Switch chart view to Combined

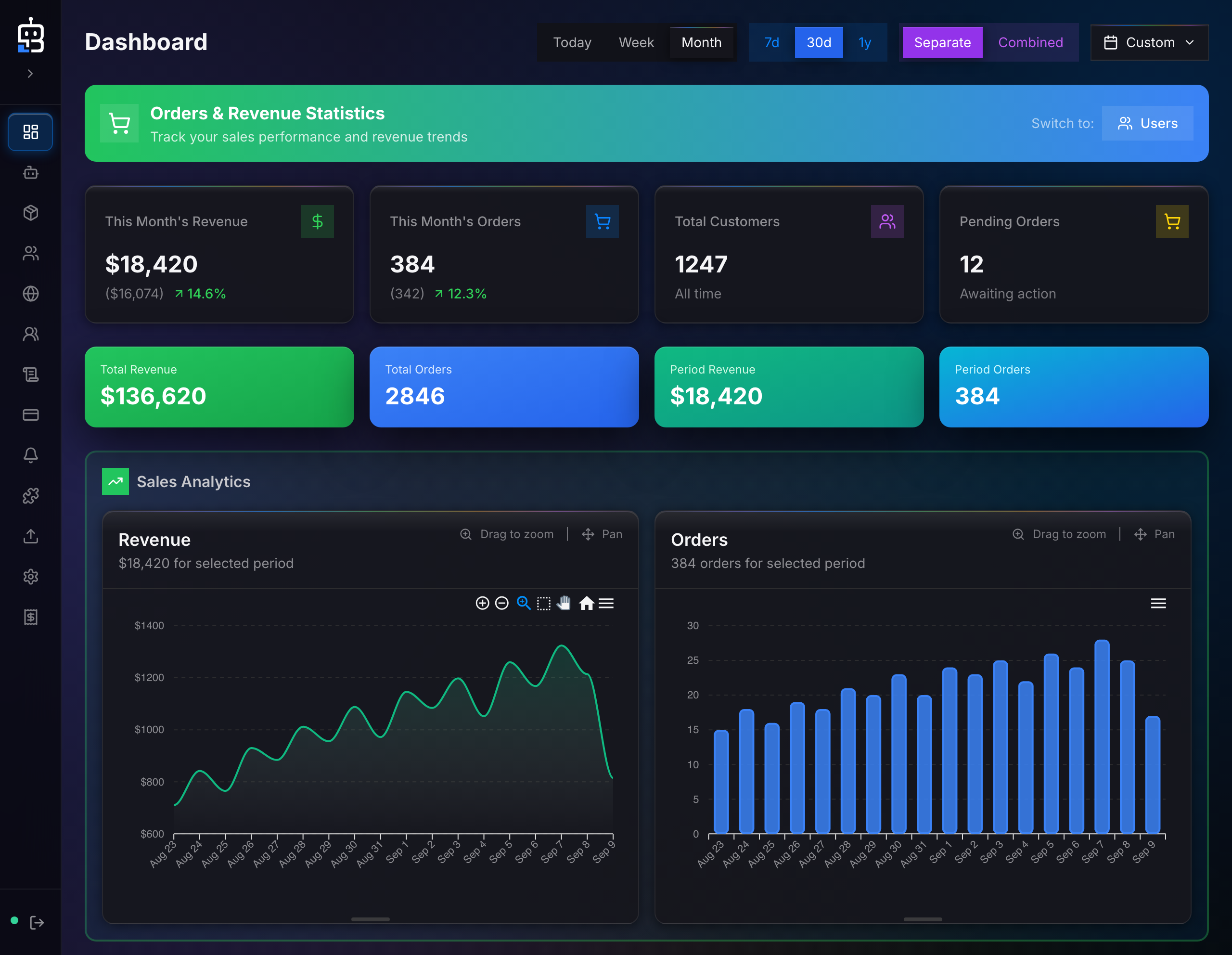1030,42
